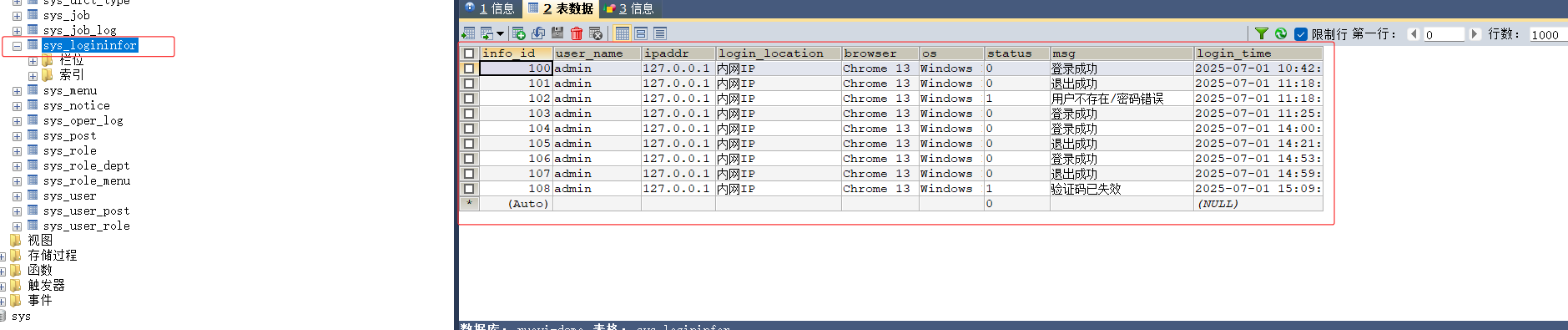
Task: Click the previous page left arrow
Action: (x=1413, y=34)
